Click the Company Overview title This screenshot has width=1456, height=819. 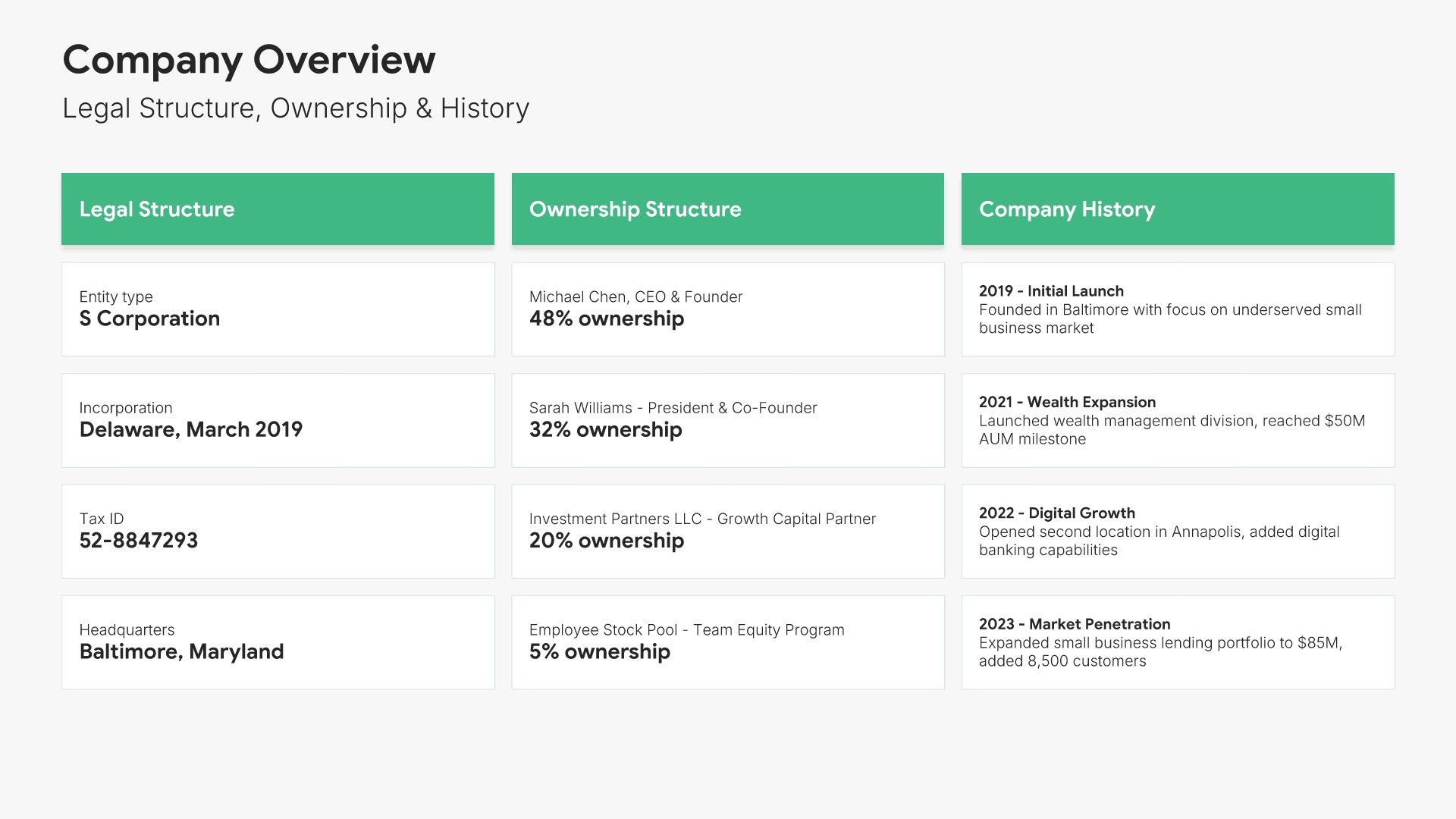pos(249,60)
